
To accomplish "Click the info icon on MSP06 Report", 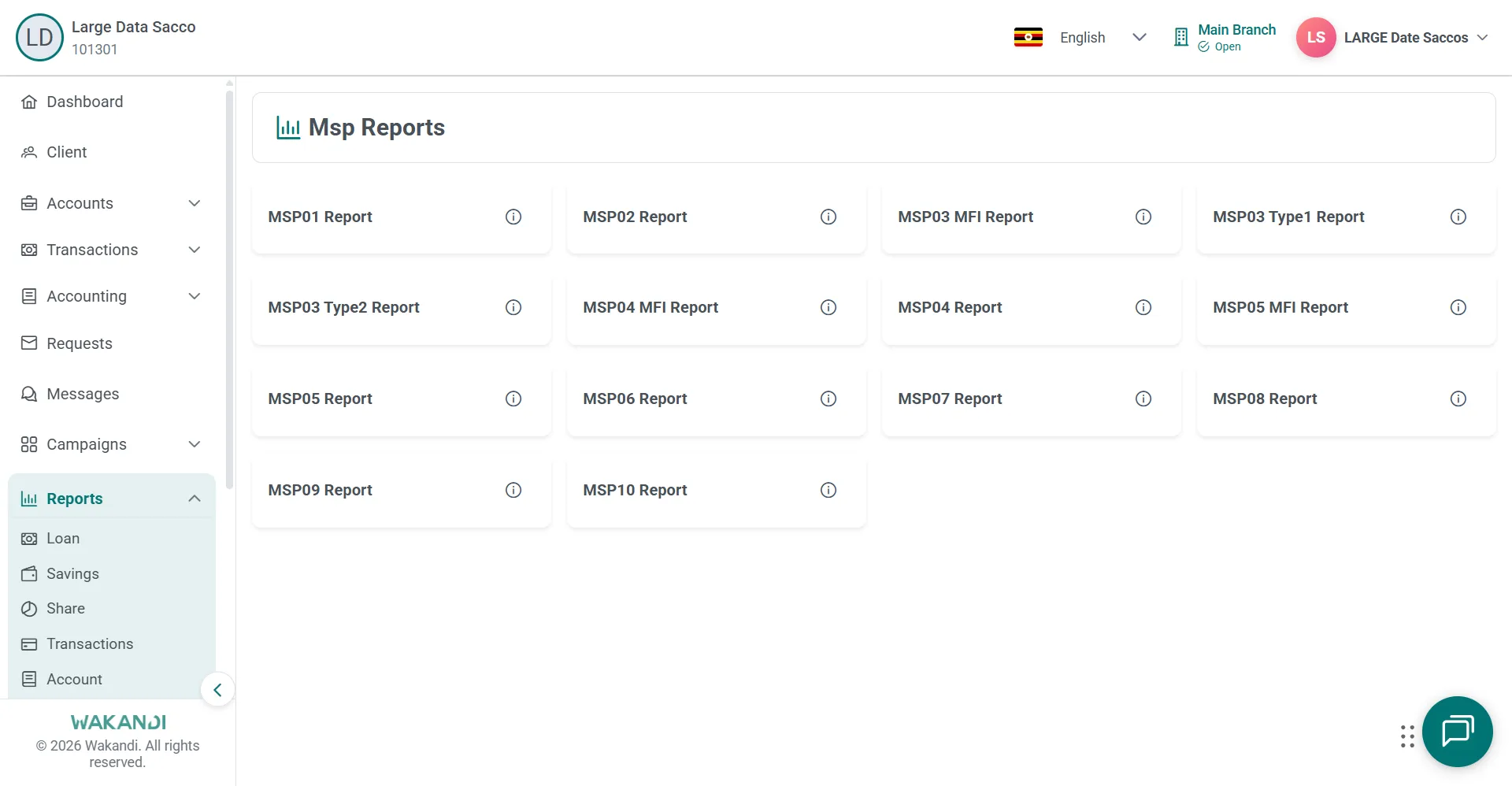I will point(828,399).
